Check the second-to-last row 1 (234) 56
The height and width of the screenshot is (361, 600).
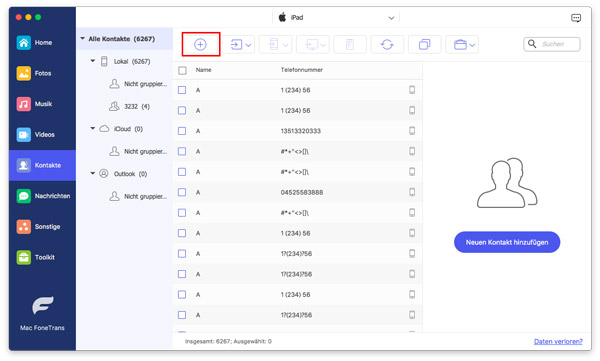coord(182,295)
